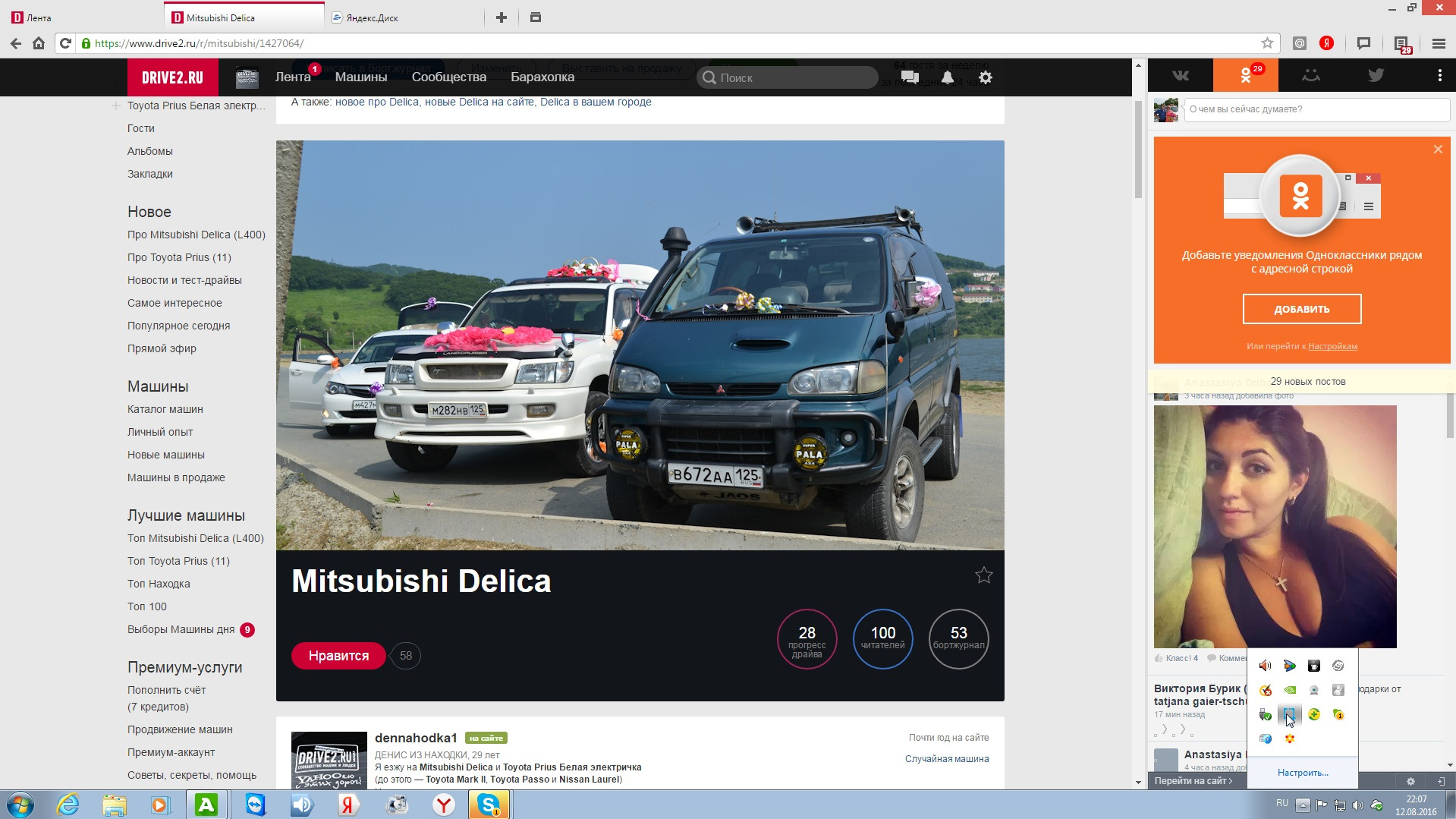Viewport: 1456px width, 819px height.
Task: Open Топ Mitsubishi Delica (L400) sidebar link
Action: [196, 538]
